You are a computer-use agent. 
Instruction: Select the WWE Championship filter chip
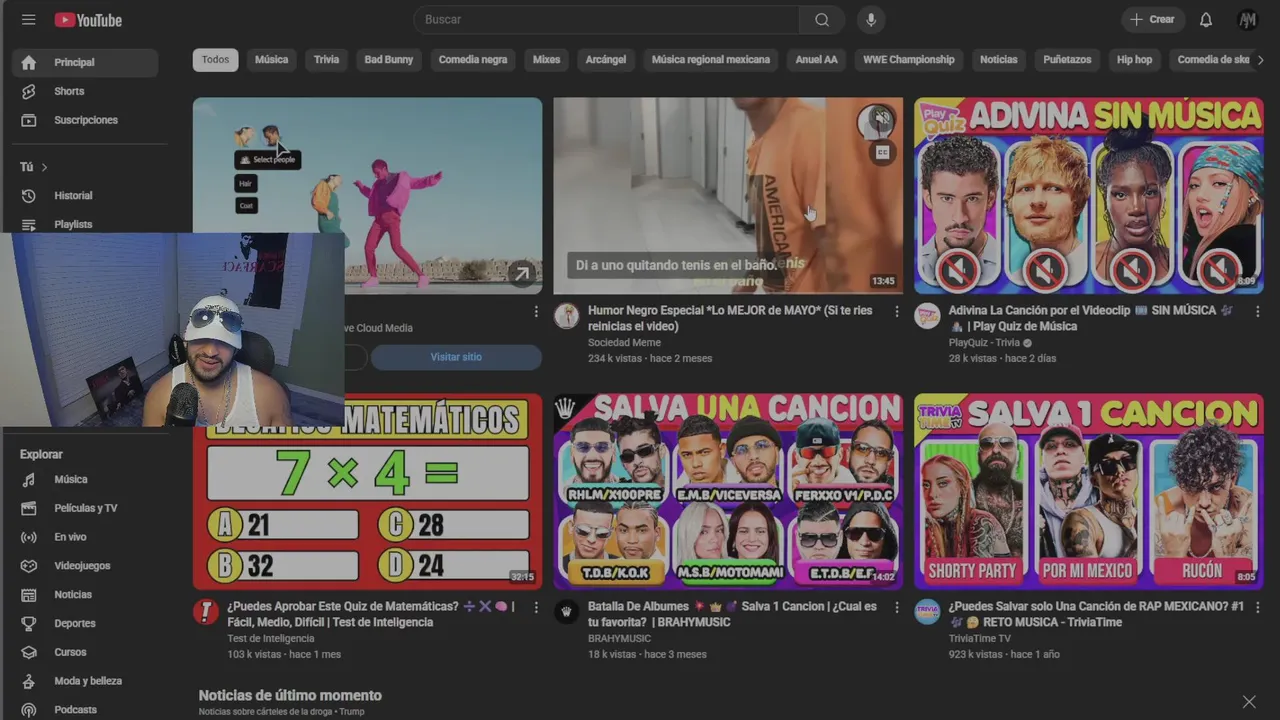tap(909, 60)
